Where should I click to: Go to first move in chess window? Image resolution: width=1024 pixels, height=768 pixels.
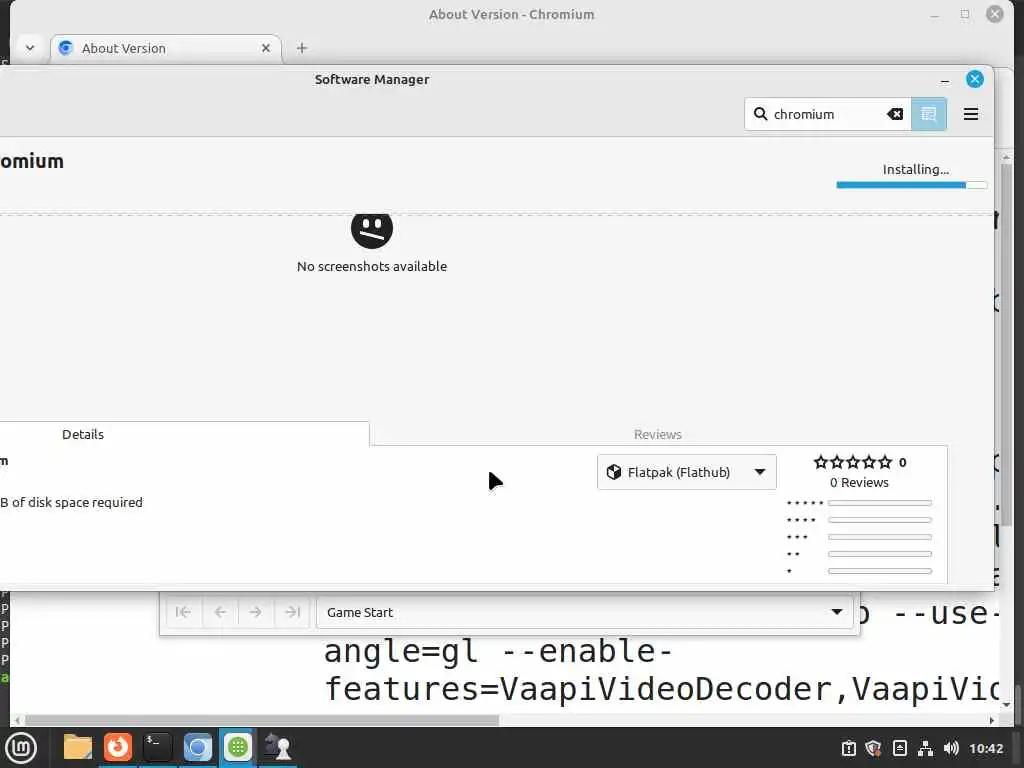coord(184,612)
